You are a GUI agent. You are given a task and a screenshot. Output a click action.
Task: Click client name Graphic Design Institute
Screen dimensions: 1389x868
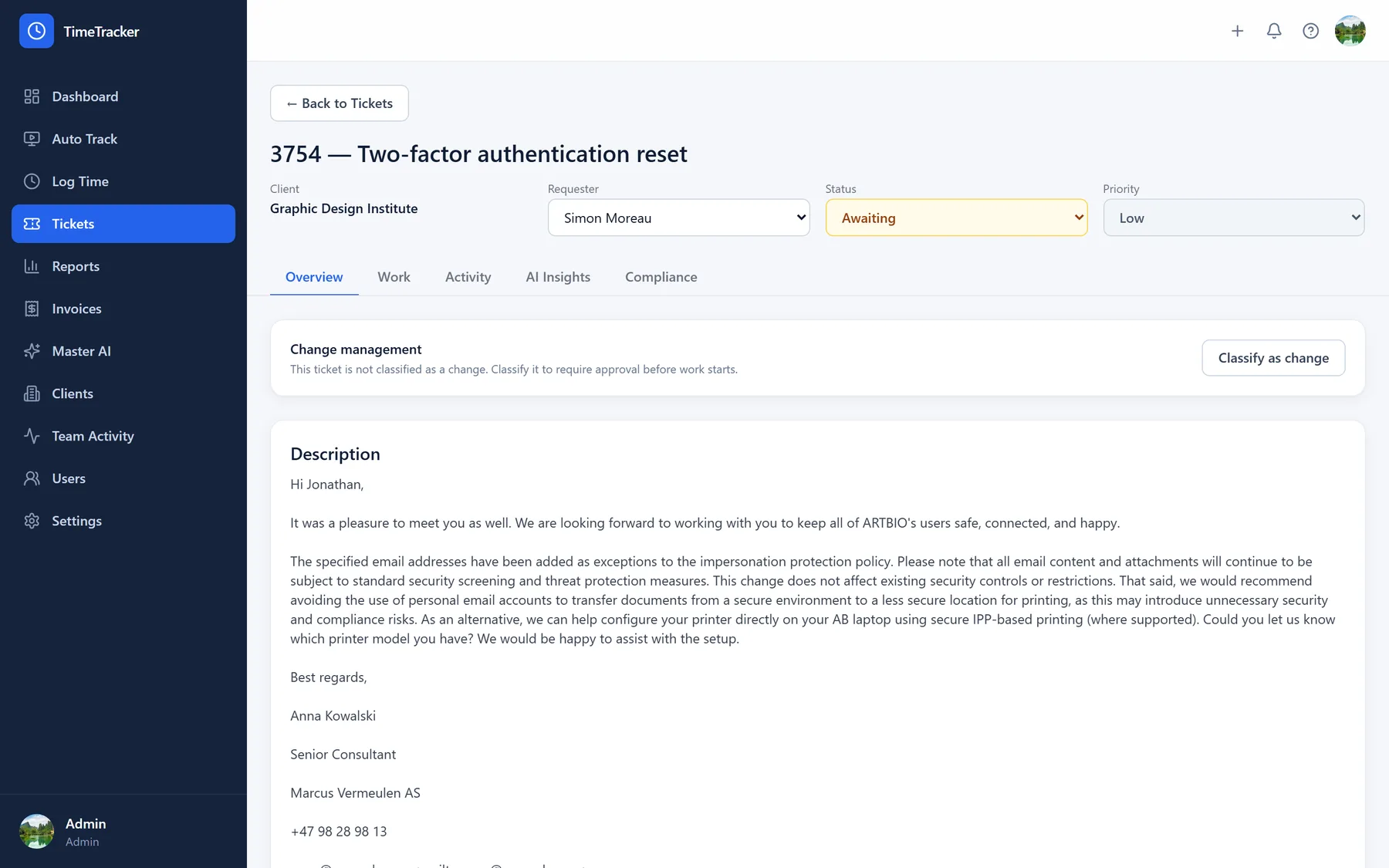coord(343,208)
